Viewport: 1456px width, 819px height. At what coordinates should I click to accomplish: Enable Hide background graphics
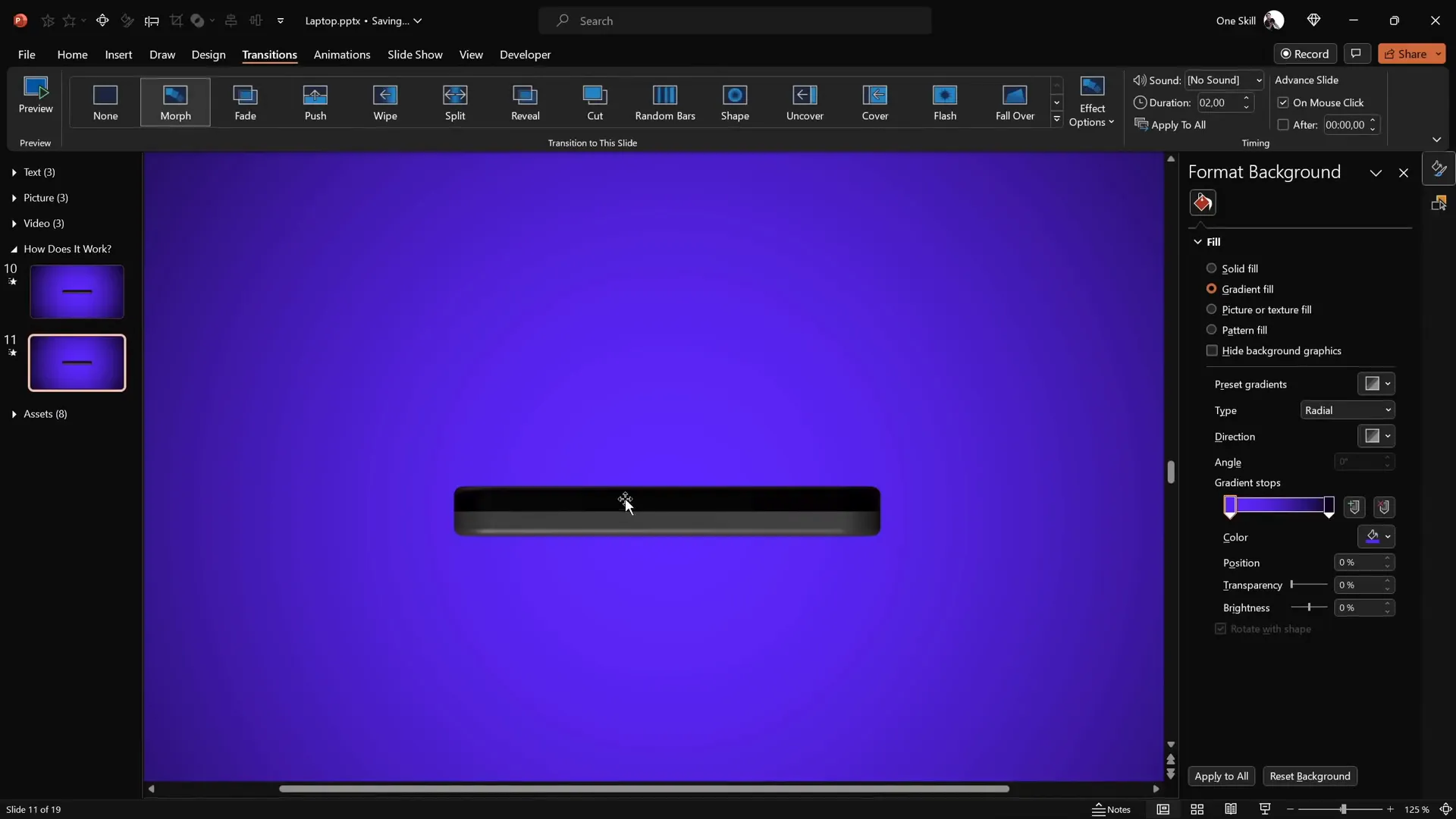point(1211,350)
